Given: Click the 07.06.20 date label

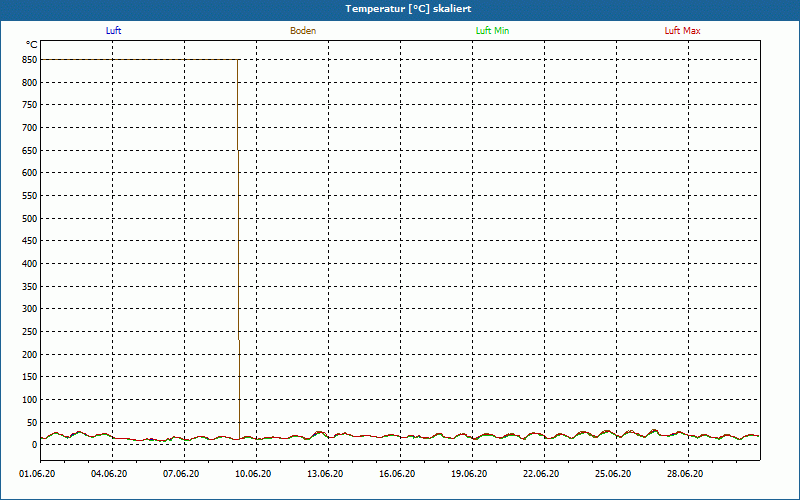Looking at the screenshot, I should (x=181, y=474).
